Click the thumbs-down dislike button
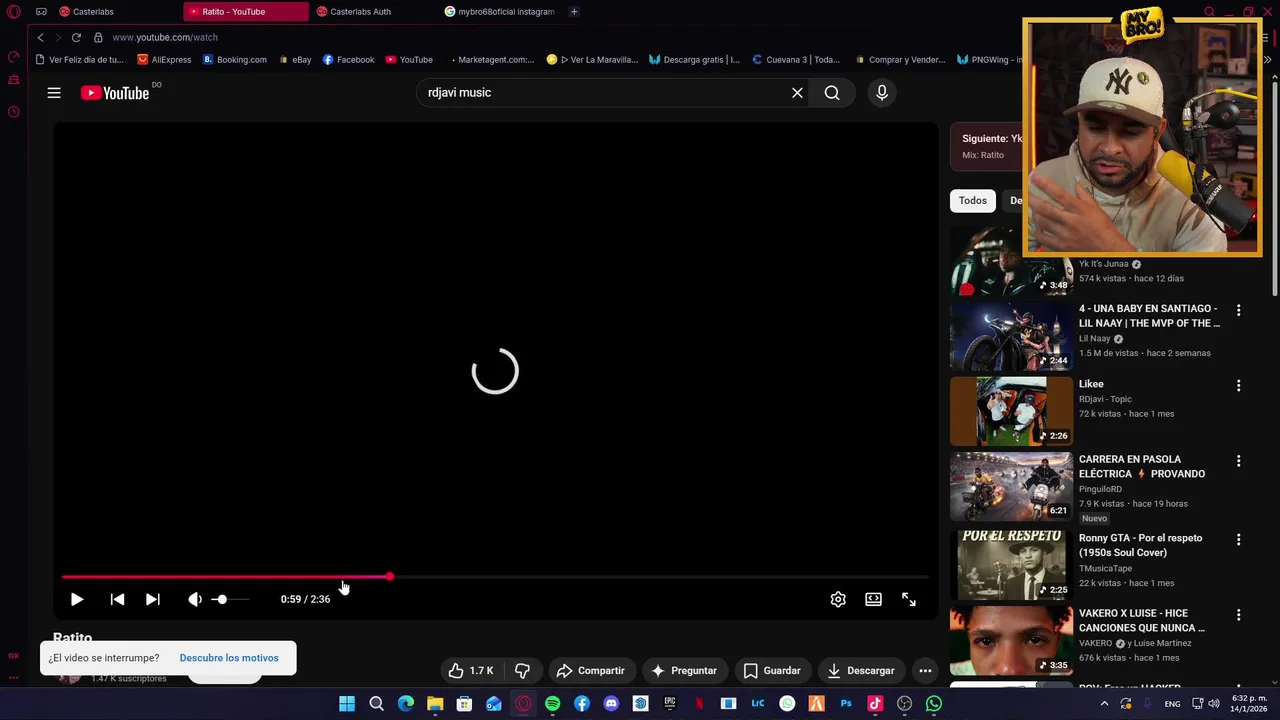 coord(522,671)
